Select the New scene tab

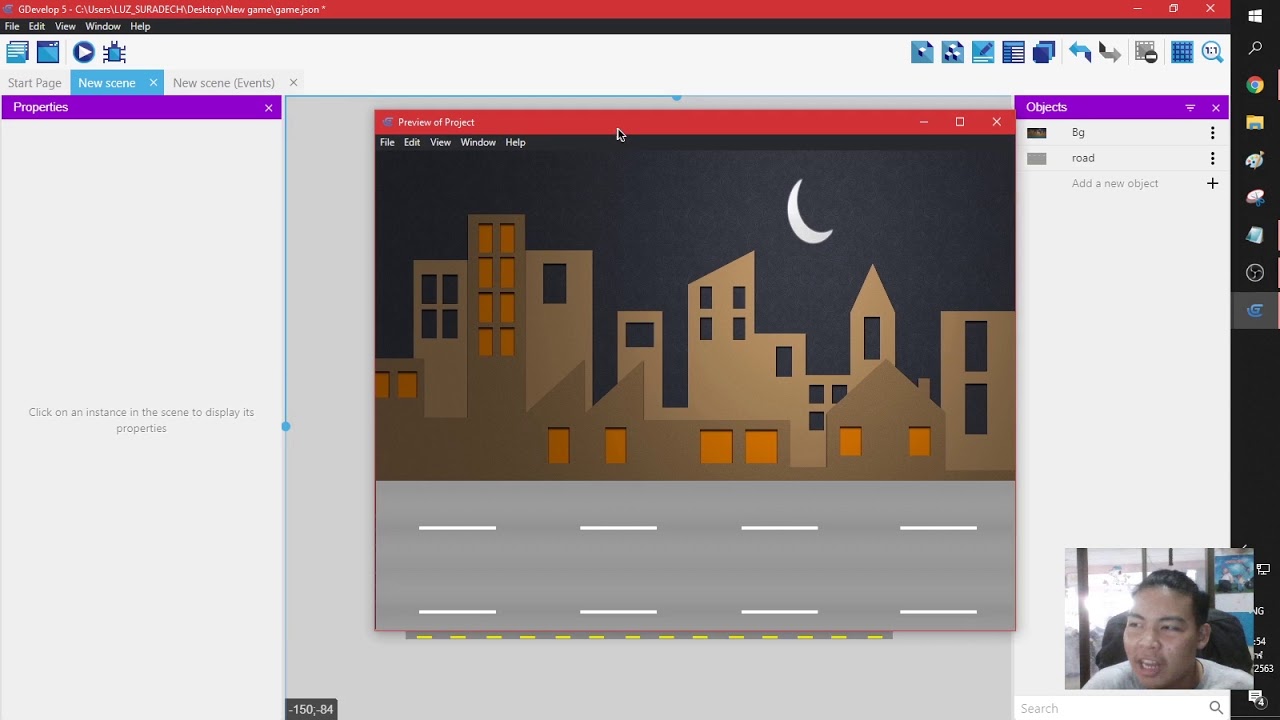(x=107, y=83)
